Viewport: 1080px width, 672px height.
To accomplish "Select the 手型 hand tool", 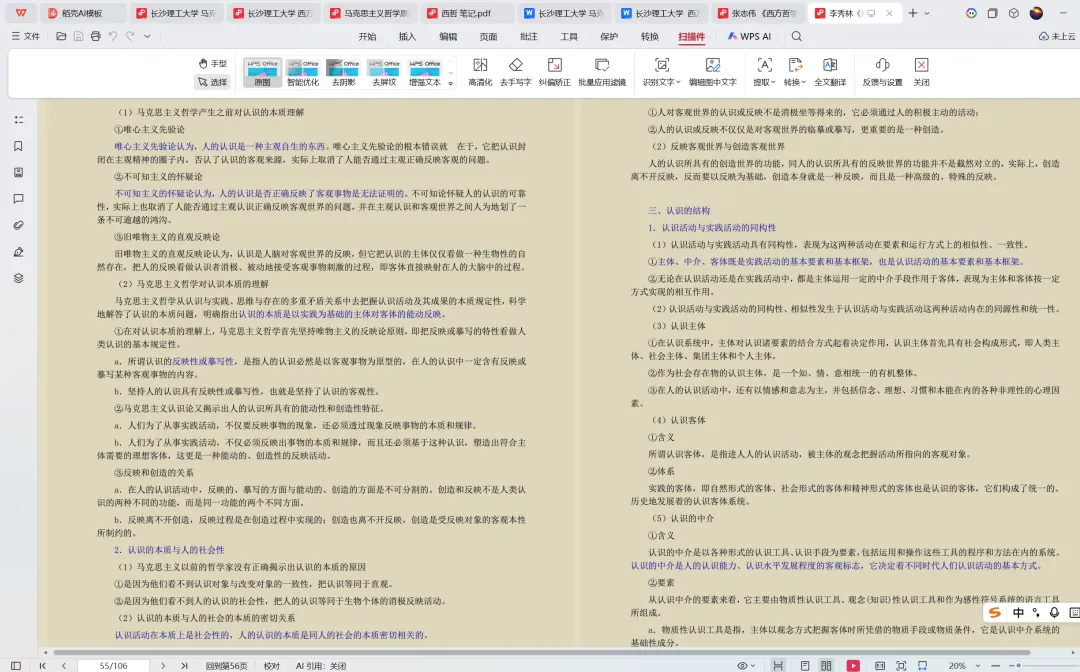I will [213, 63].
